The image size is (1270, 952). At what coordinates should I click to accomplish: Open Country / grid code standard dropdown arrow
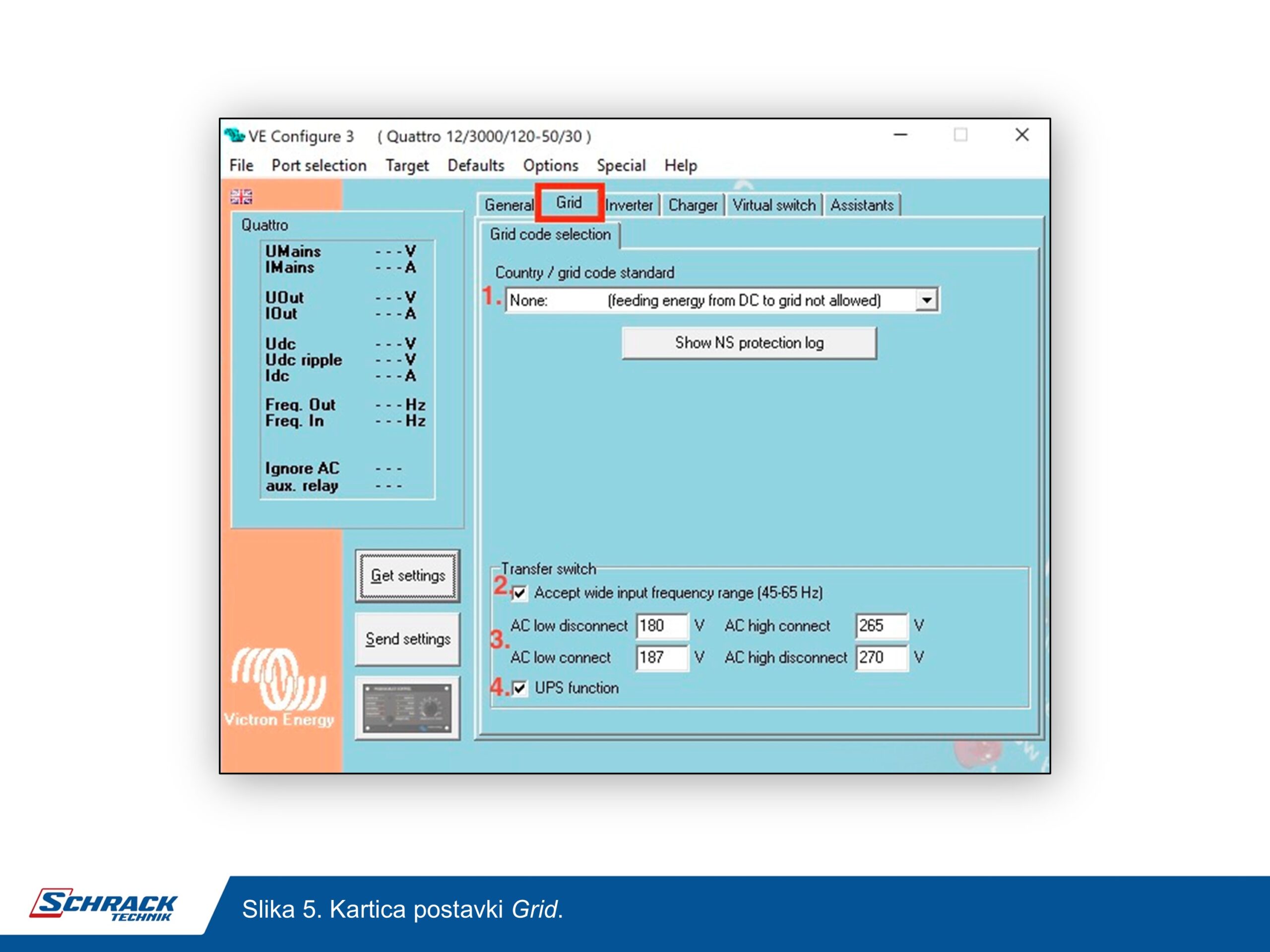coord(926,300)
